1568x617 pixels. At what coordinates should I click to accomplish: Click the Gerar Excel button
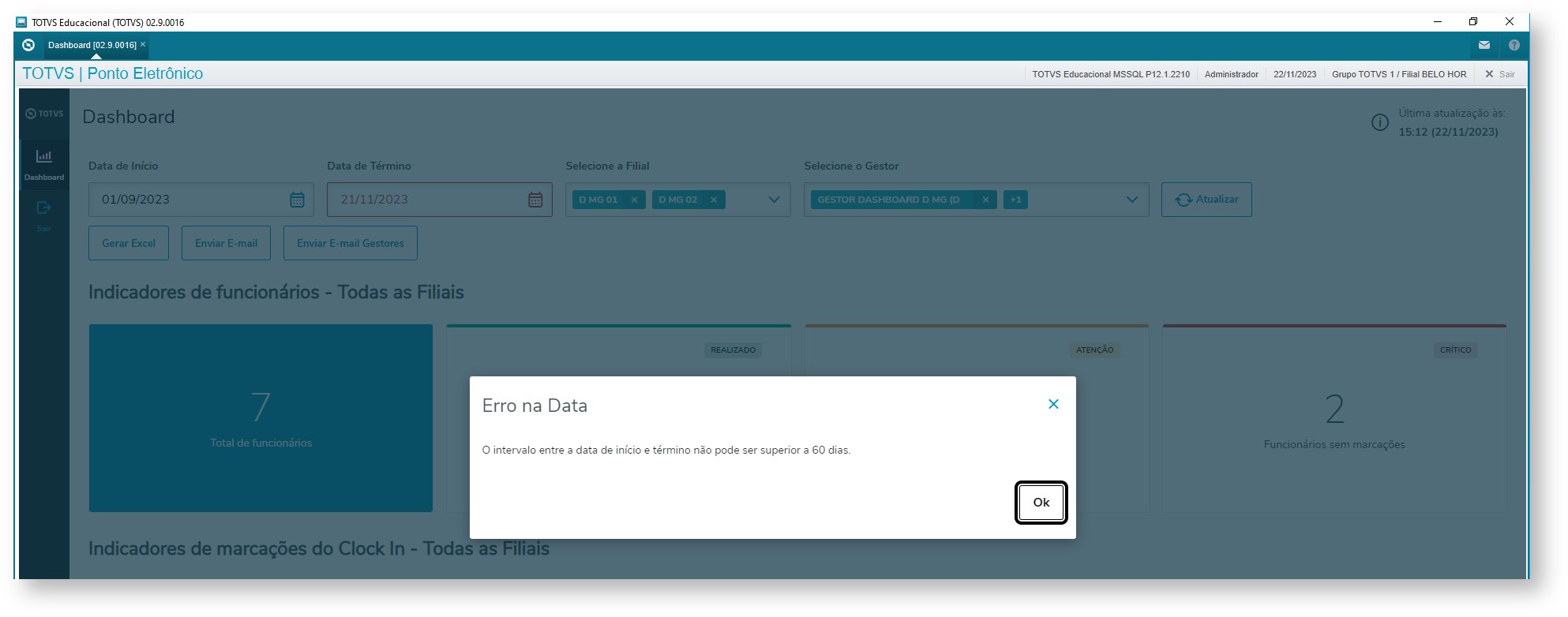point(129,243)
